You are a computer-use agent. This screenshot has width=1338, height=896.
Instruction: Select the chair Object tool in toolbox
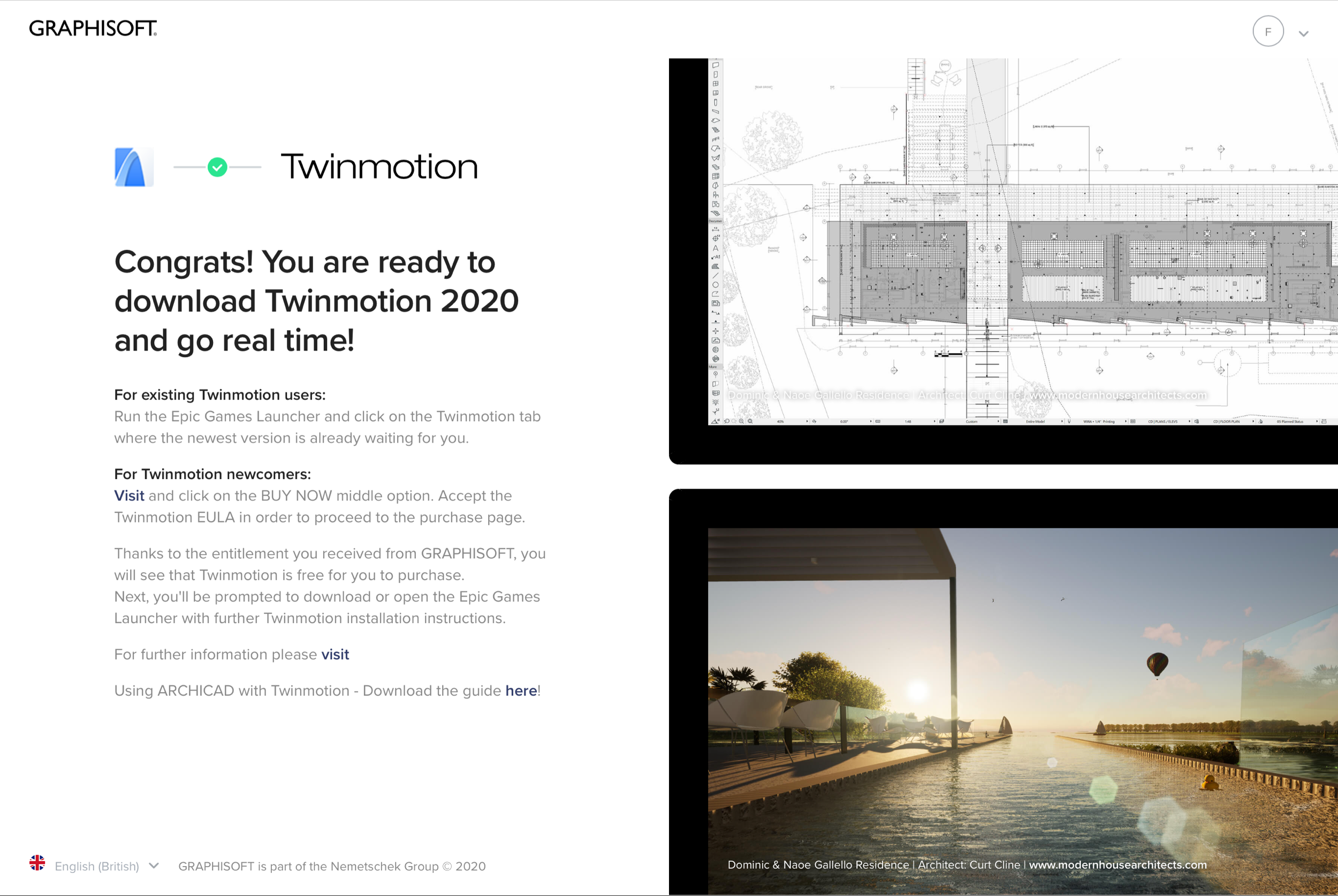point(715,195)
